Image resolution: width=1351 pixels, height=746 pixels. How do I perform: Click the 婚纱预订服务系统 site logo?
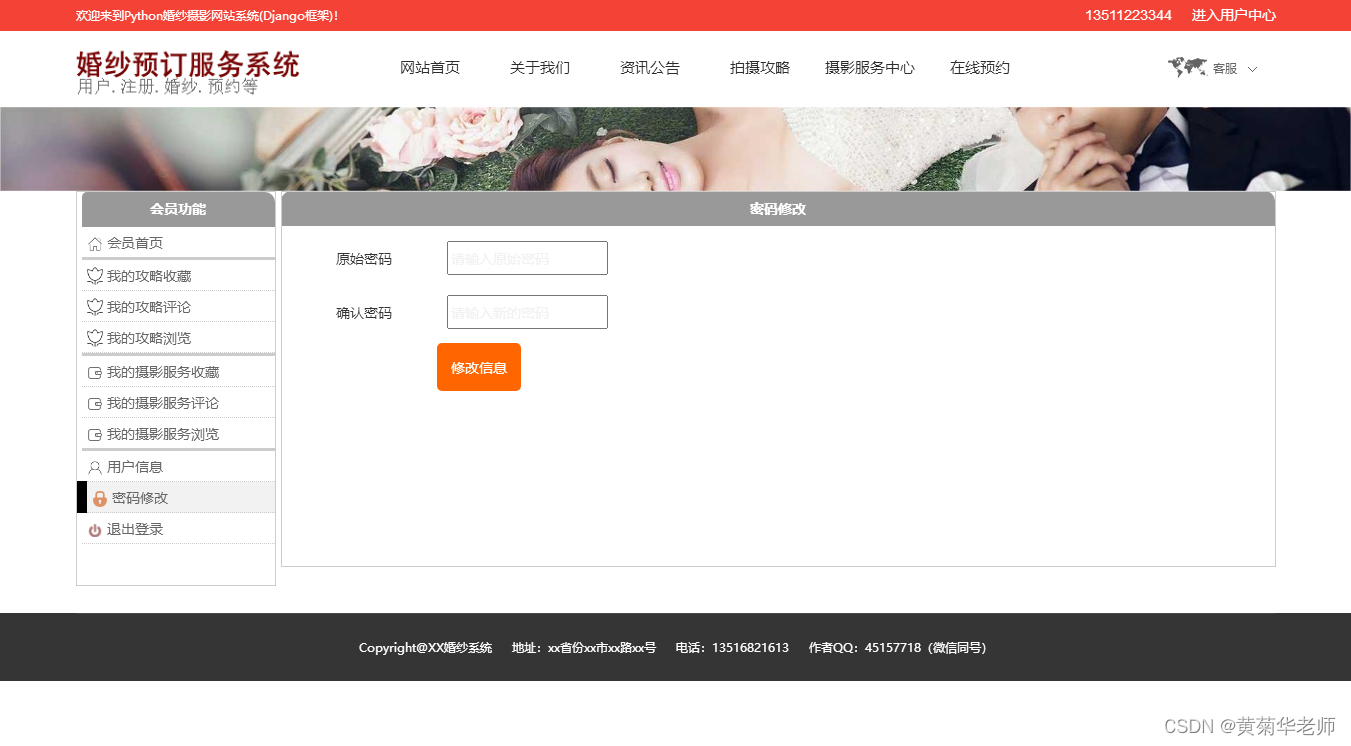click(188, 64)
